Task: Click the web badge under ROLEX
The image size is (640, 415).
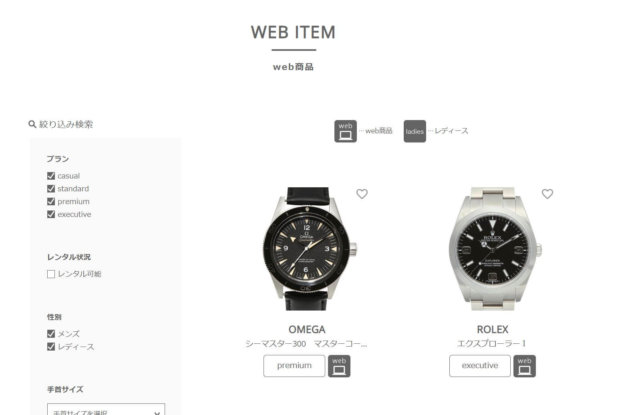Action: coord(524,366)
